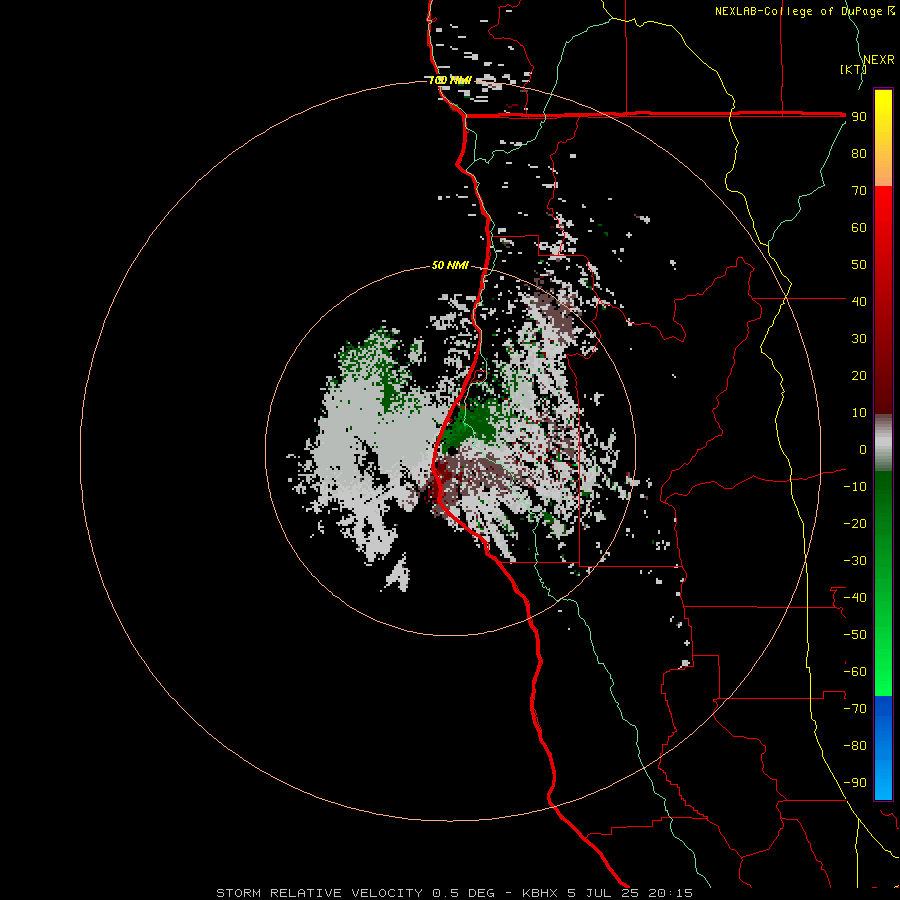Pick the gray near-zero segment of the color bar

(883, 443)
